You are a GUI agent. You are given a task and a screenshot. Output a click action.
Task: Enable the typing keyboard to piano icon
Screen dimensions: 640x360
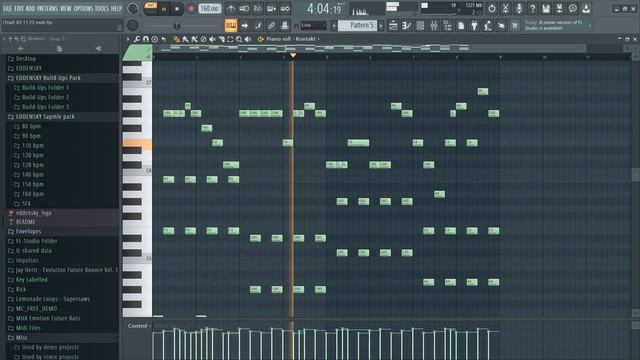coord(231,25)
